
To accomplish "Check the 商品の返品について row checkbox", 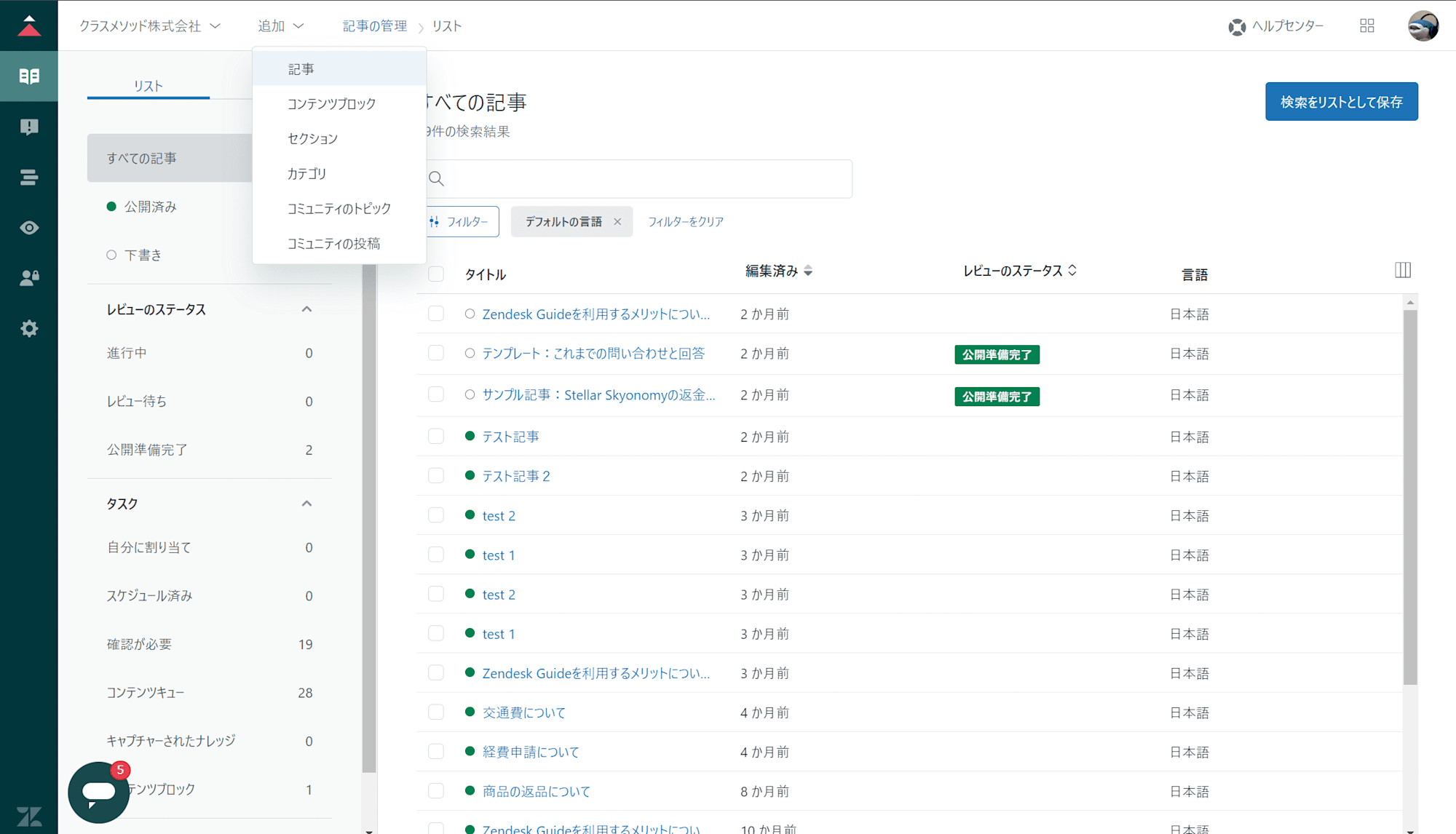I will [436, 790].
